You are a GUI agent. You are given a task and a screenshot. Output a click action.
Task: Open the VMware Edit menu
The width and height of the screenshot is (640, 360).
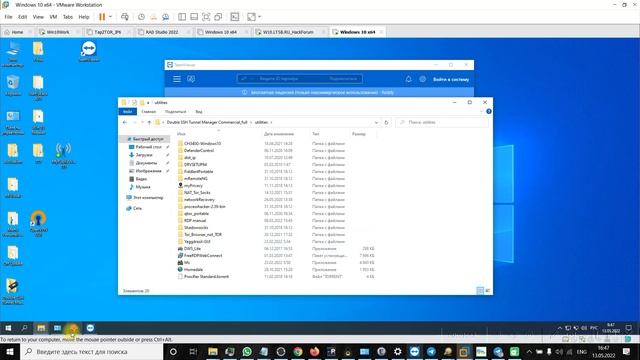(22, 17)
